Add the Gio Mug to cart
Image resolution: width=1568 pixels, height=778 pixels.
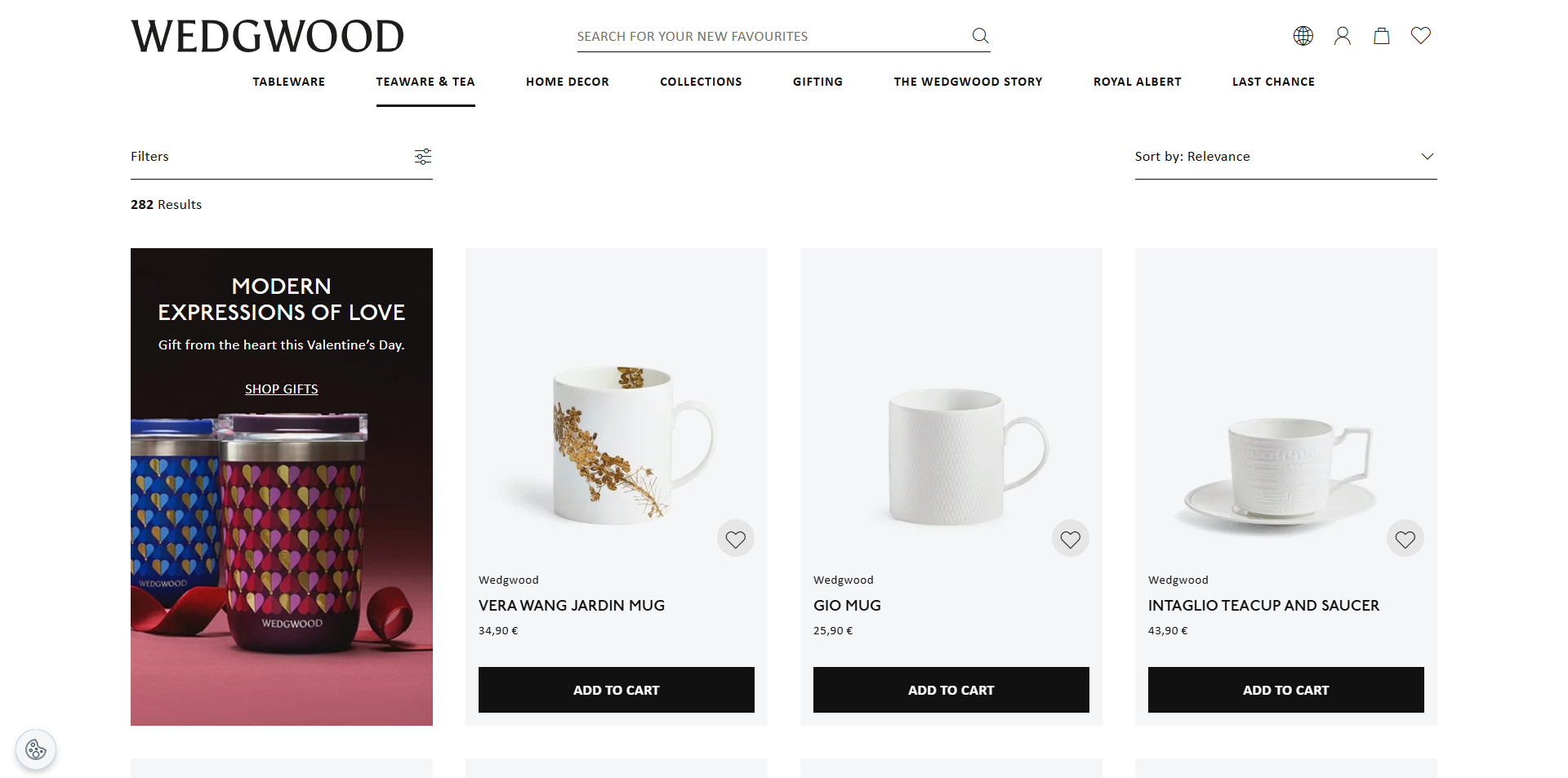pyautogui.click(x=951, y=690)
